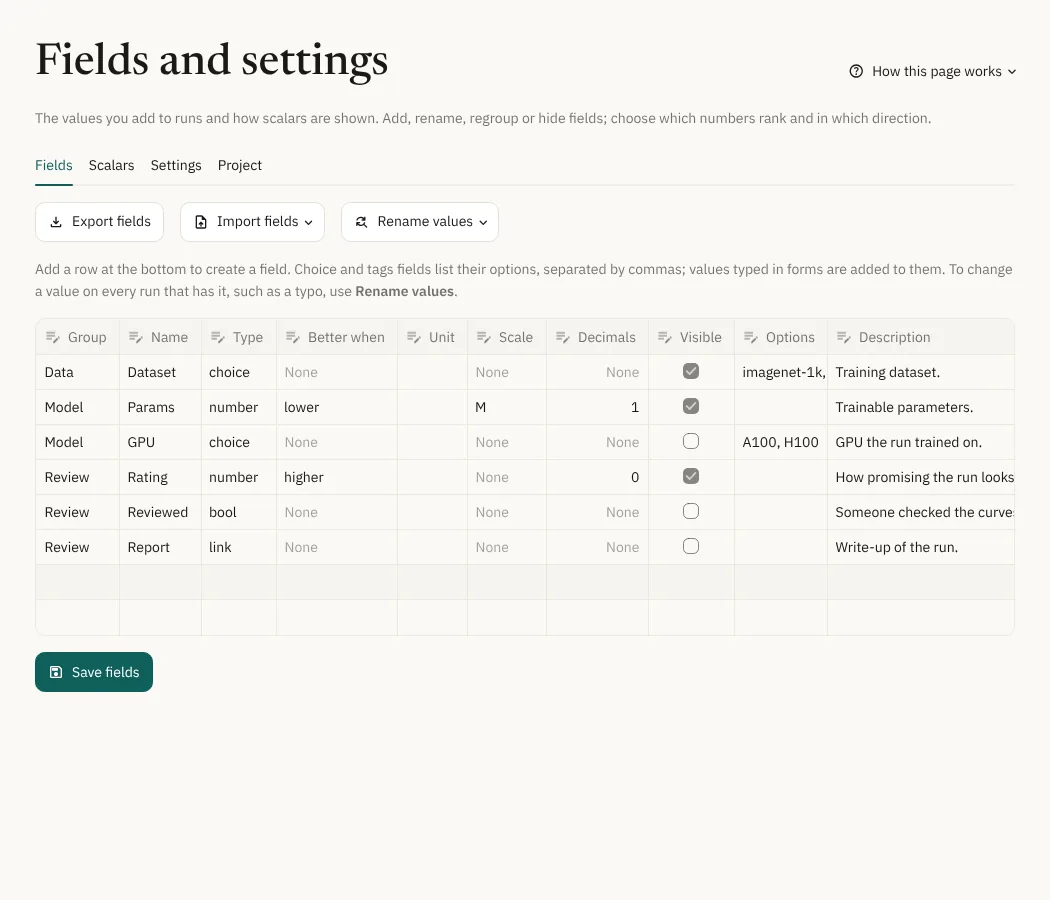Click the Rename values button label
This screenshot has width=1050, height=900.
pos(425,222)
